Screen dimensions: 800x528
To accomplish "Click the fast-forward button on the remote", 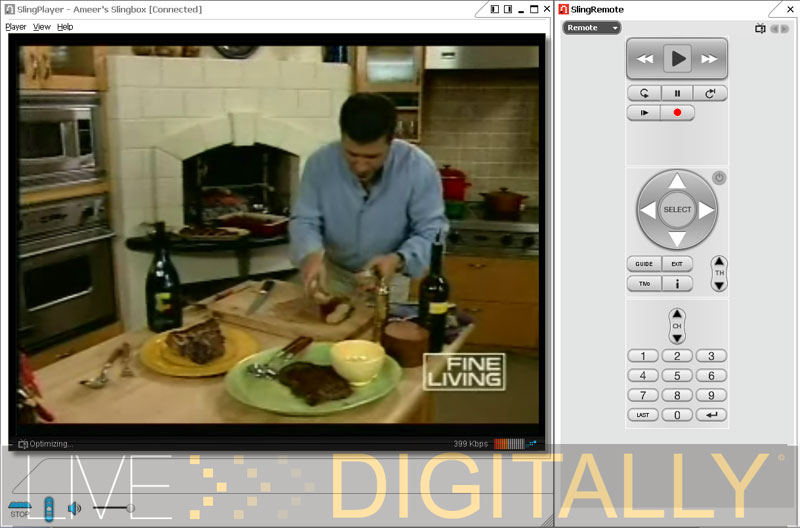I will pyautogui.click(x=709, y=59).
